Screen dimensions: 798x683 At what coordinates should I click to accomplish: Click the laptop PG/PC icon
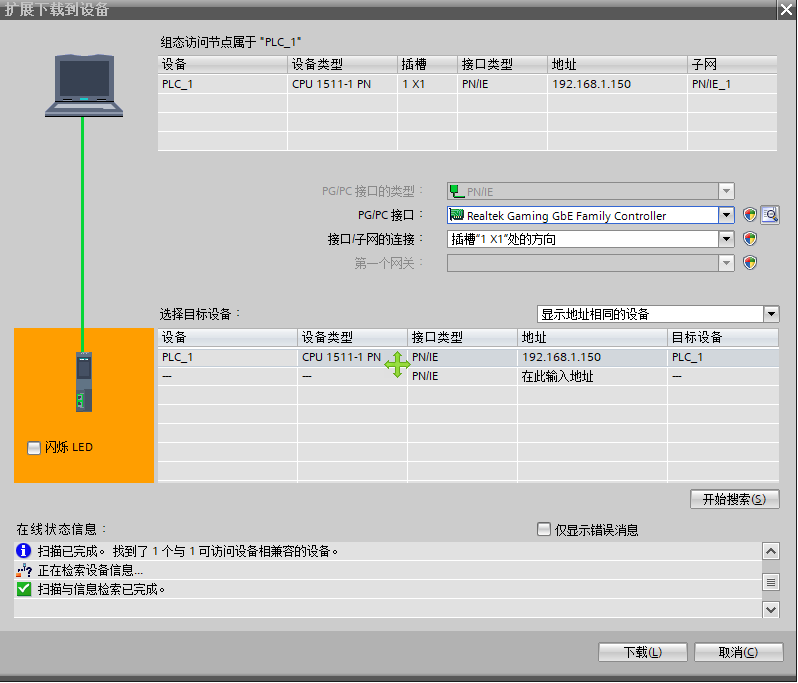tap(84, 86)
